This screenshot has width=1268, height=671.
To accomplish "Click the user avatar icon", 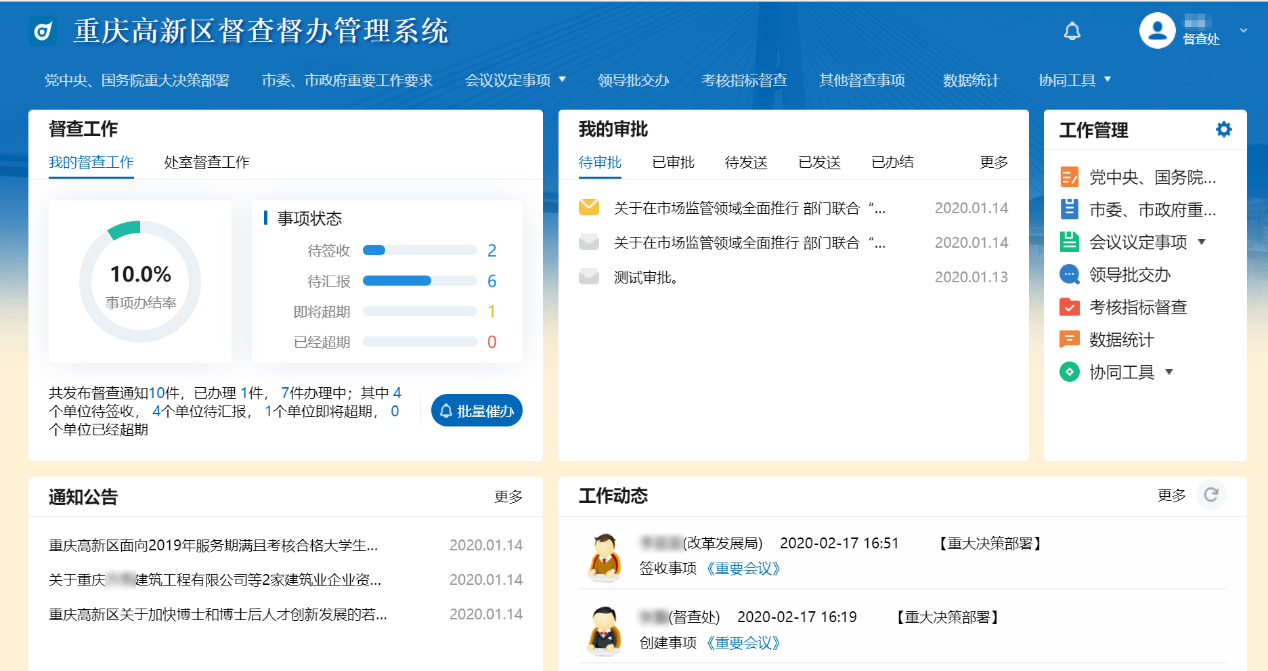I will coord(1157,30).
